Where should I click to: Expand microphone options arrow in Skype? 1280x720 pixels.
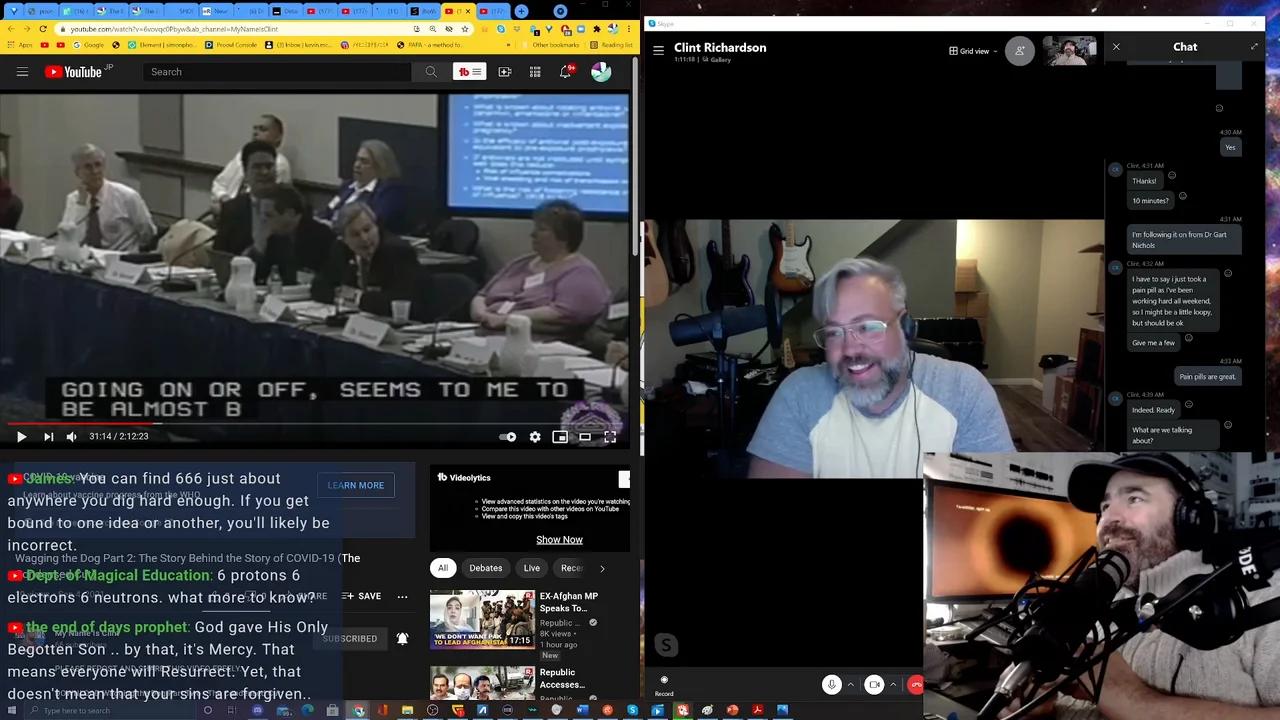tap(851, 685)
